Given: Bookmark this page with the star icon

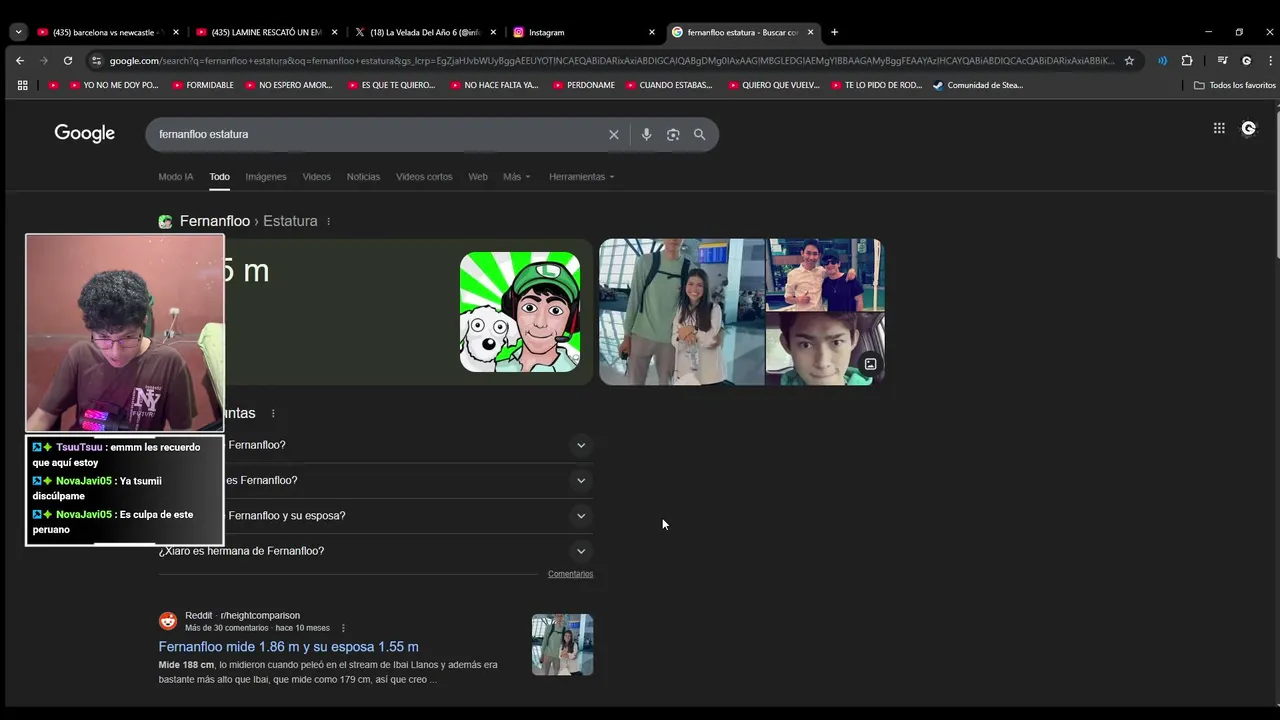Looking at the screenshot, I should 1129,60.
